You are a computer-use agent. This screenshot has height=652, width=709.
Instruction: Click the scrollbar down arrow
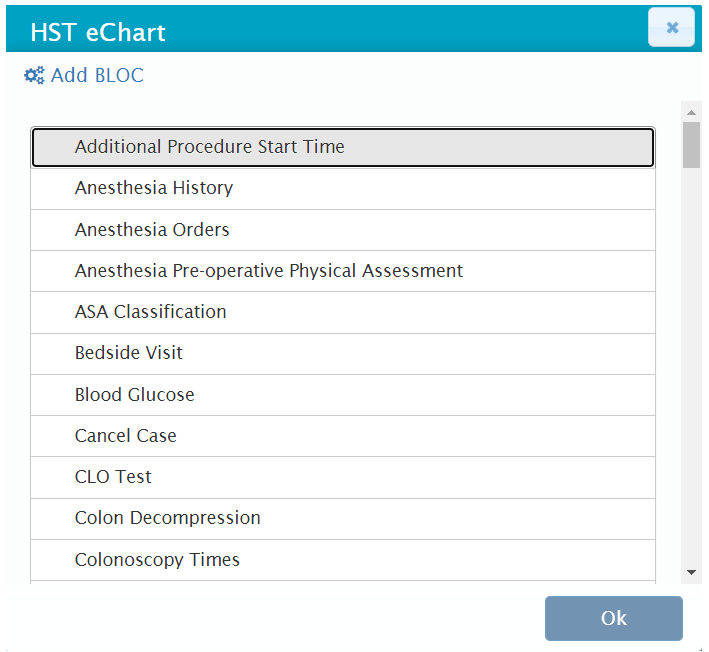[x=691, y=571]
